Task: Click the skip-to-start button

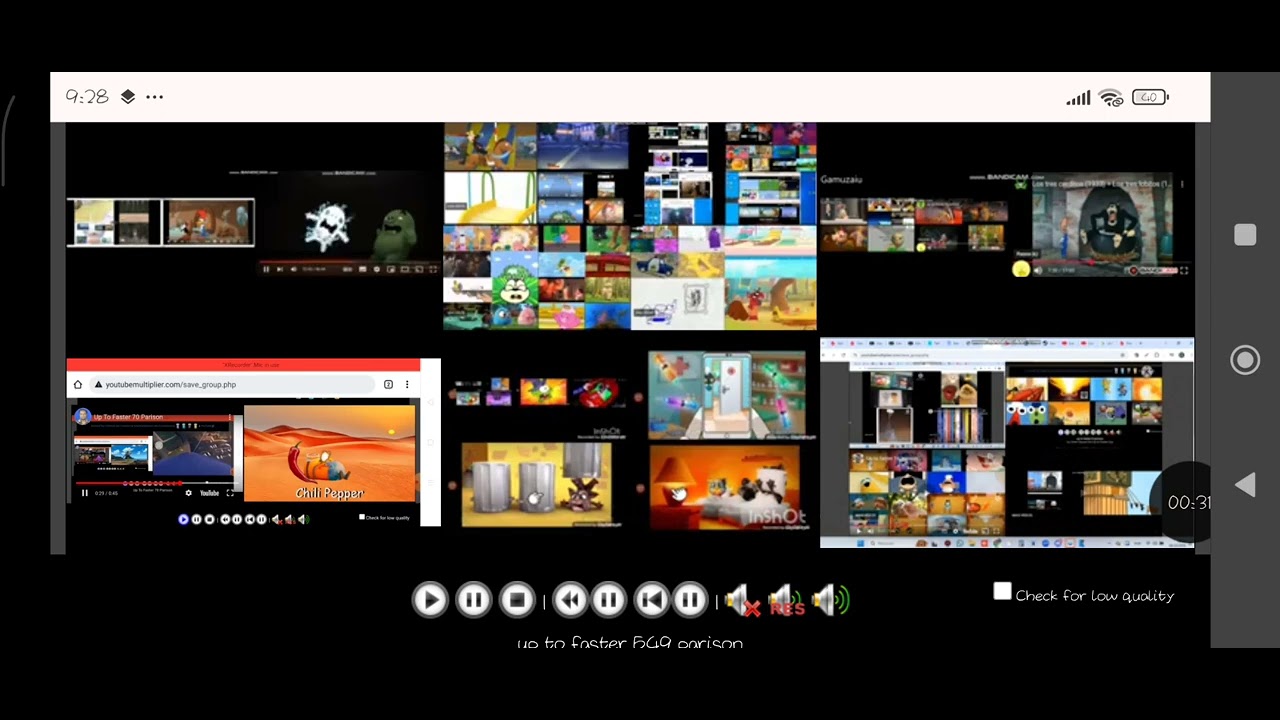Action: pyautogui.click(x=652, y=600)
